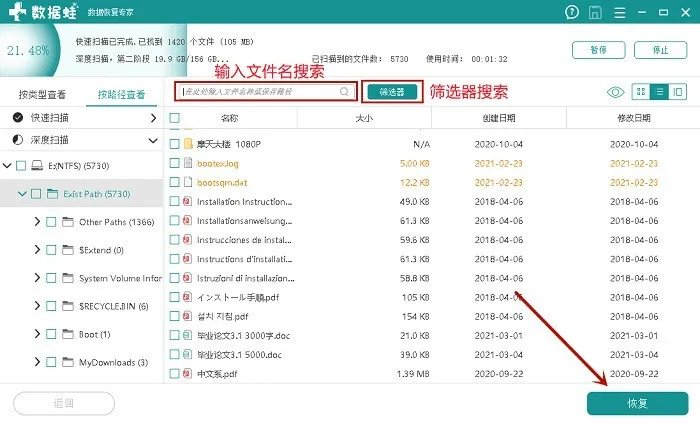Switch to 按类型查看 tab
The image size is (700, 430).
point(42,95)
